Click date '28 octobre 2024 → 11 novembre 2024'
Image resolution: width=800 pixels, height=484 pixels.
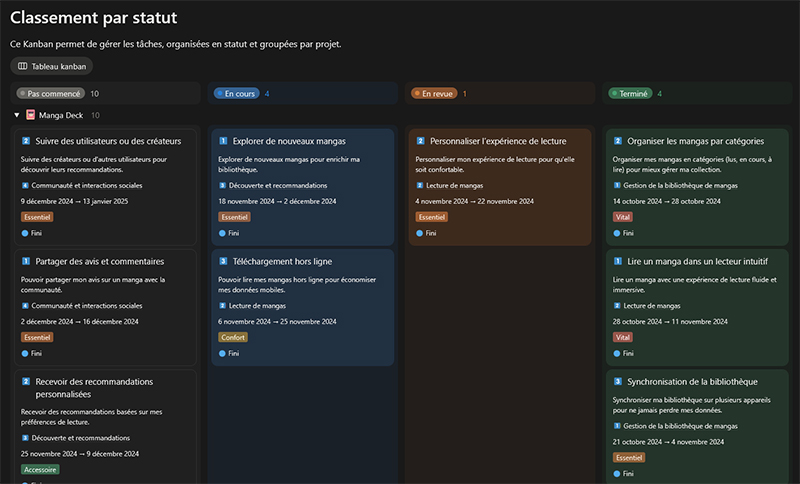tap(670, 321)
